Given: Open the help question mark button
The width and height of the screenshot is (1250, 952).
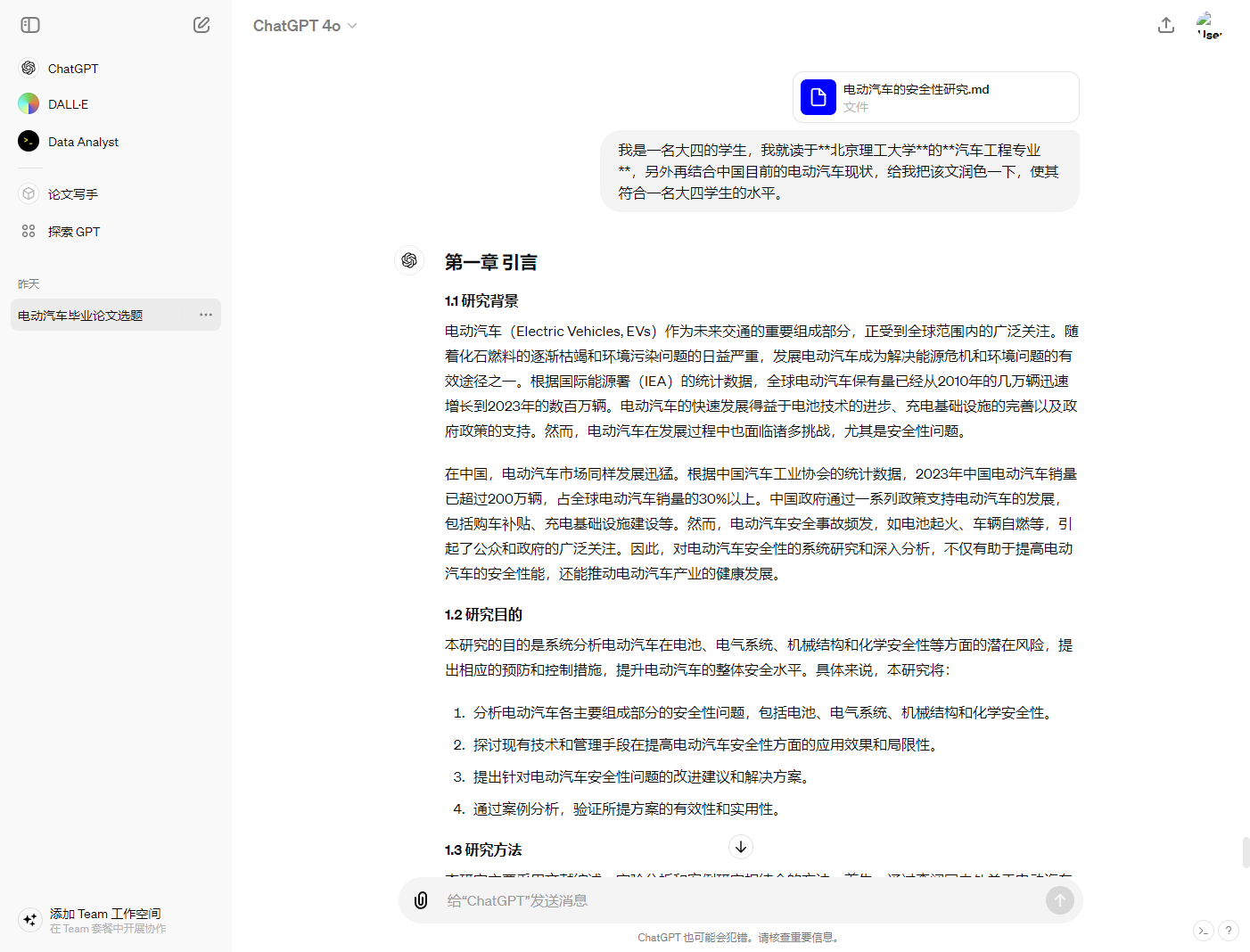Looking at the screenshot, I should 1228,931.
